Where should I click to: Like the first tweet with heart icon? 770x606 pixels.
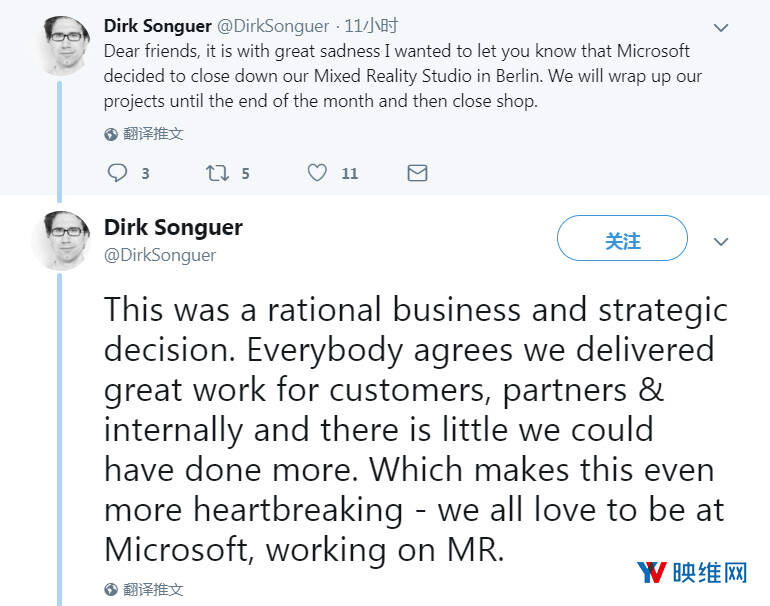point(317,173)
